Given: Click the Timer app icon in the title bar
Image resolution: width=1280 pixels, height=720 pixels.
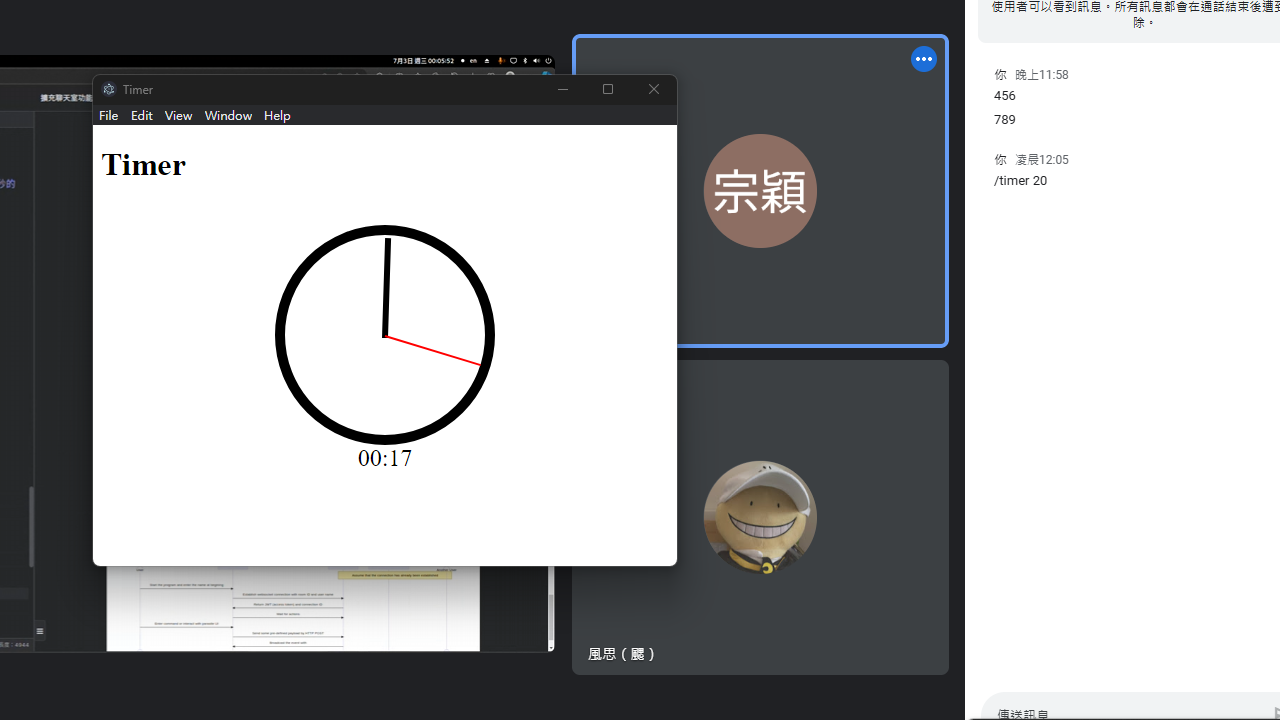Looking at the screenshot, I should (108, 89).
